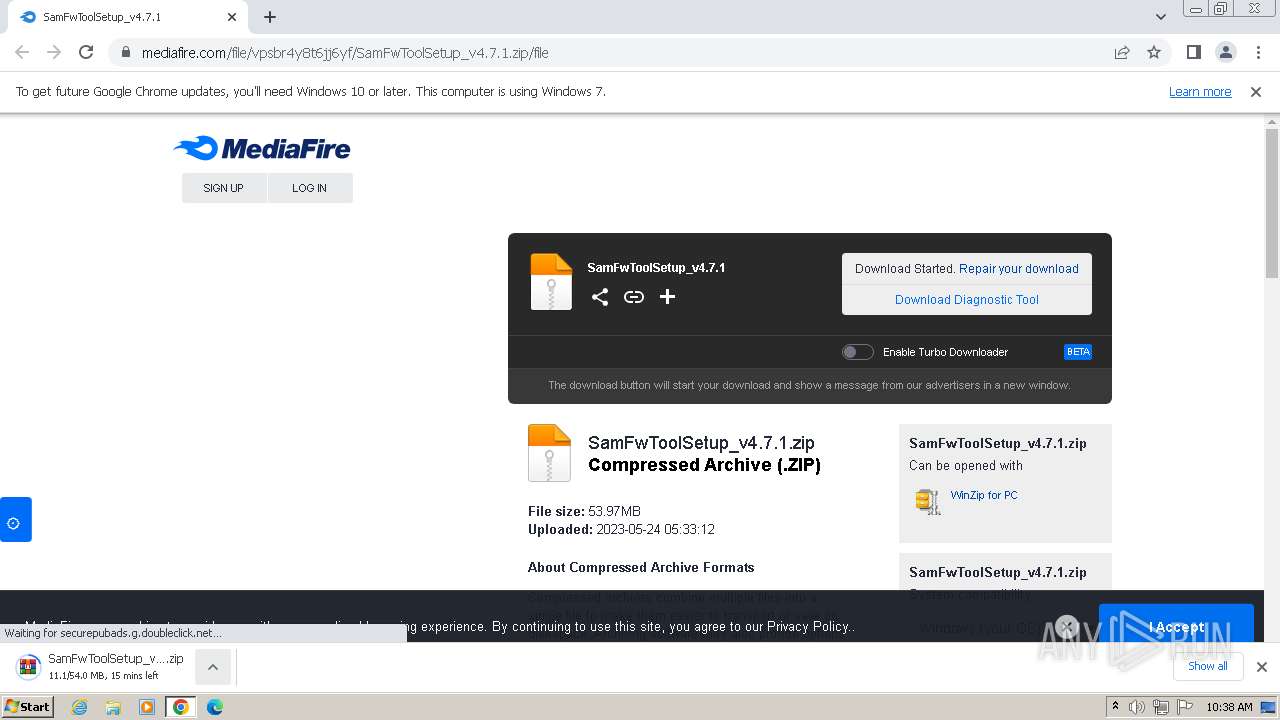Toggle Enable Turbo Downloader switch
This screenshot has width=1280, height=720.
click(858, 352)
